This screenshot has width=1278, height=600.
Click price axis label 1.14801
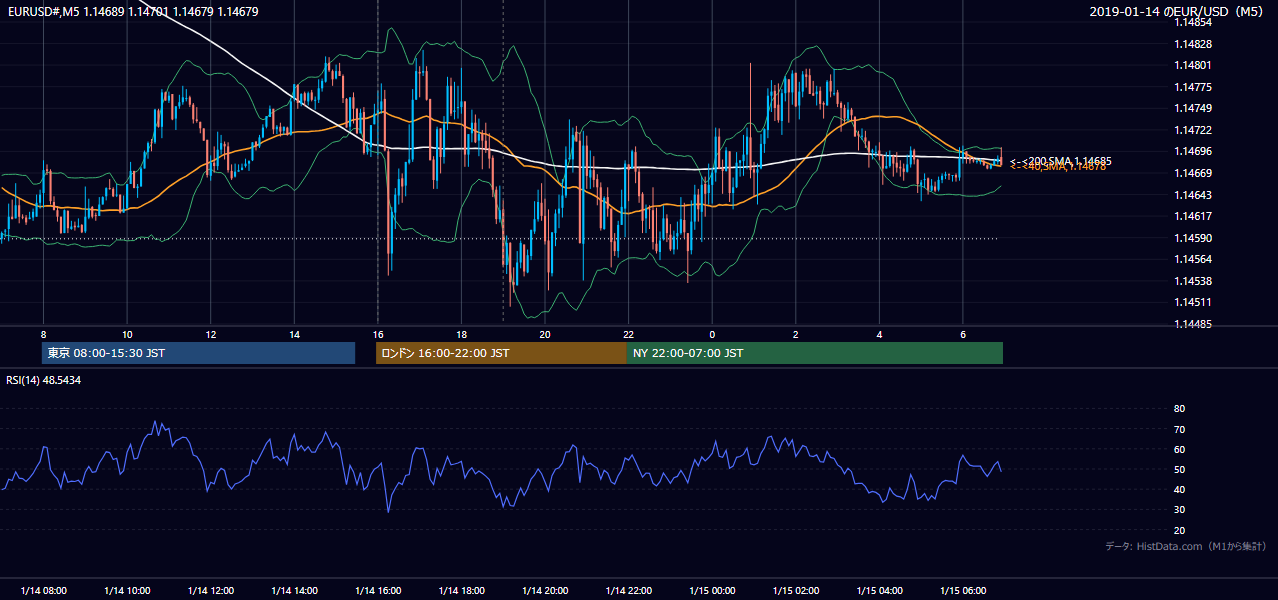(x=1194, y=66)
